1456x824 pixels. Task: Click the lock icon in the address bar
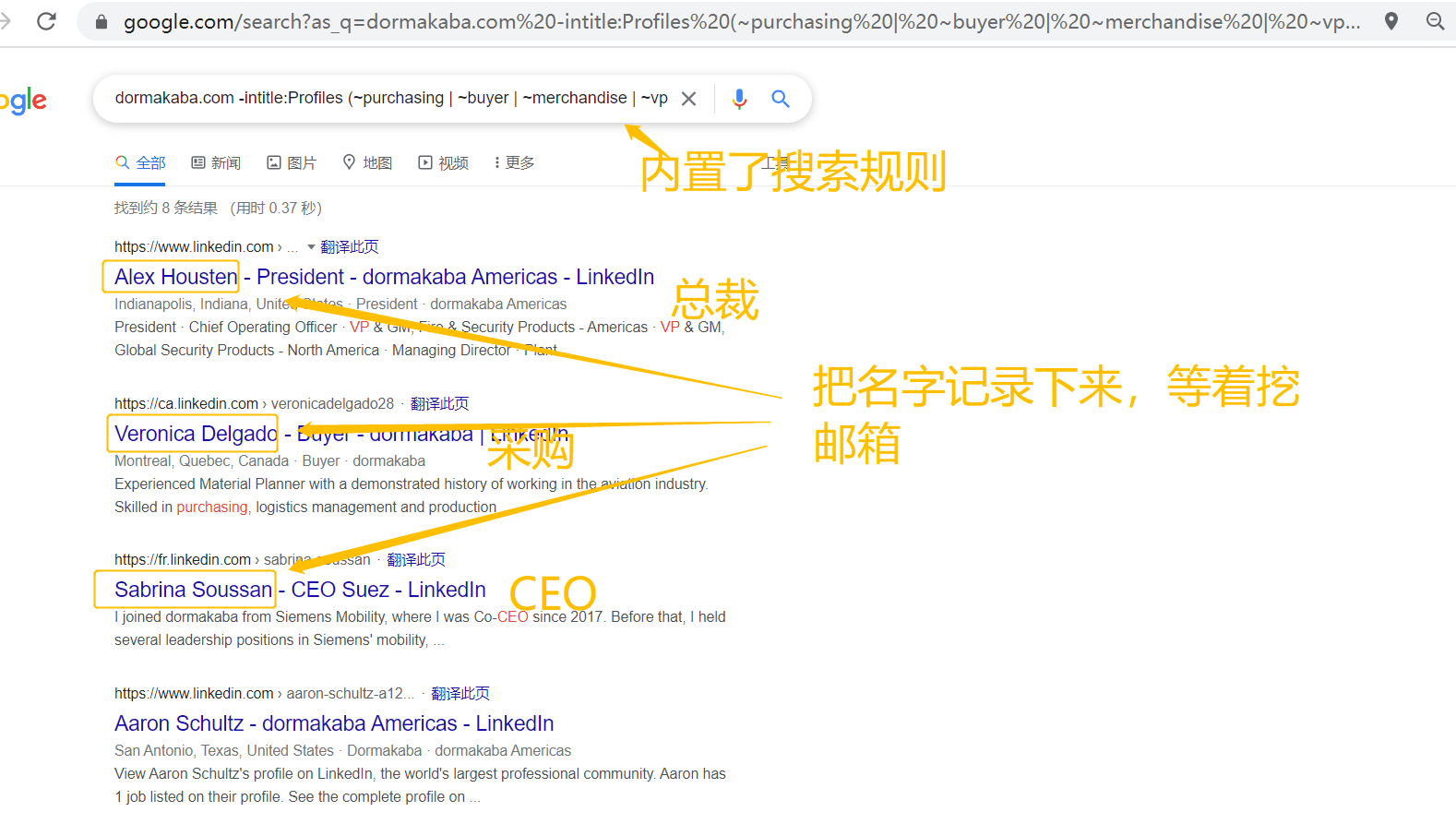pyautogui.click(x=101, y=21)
